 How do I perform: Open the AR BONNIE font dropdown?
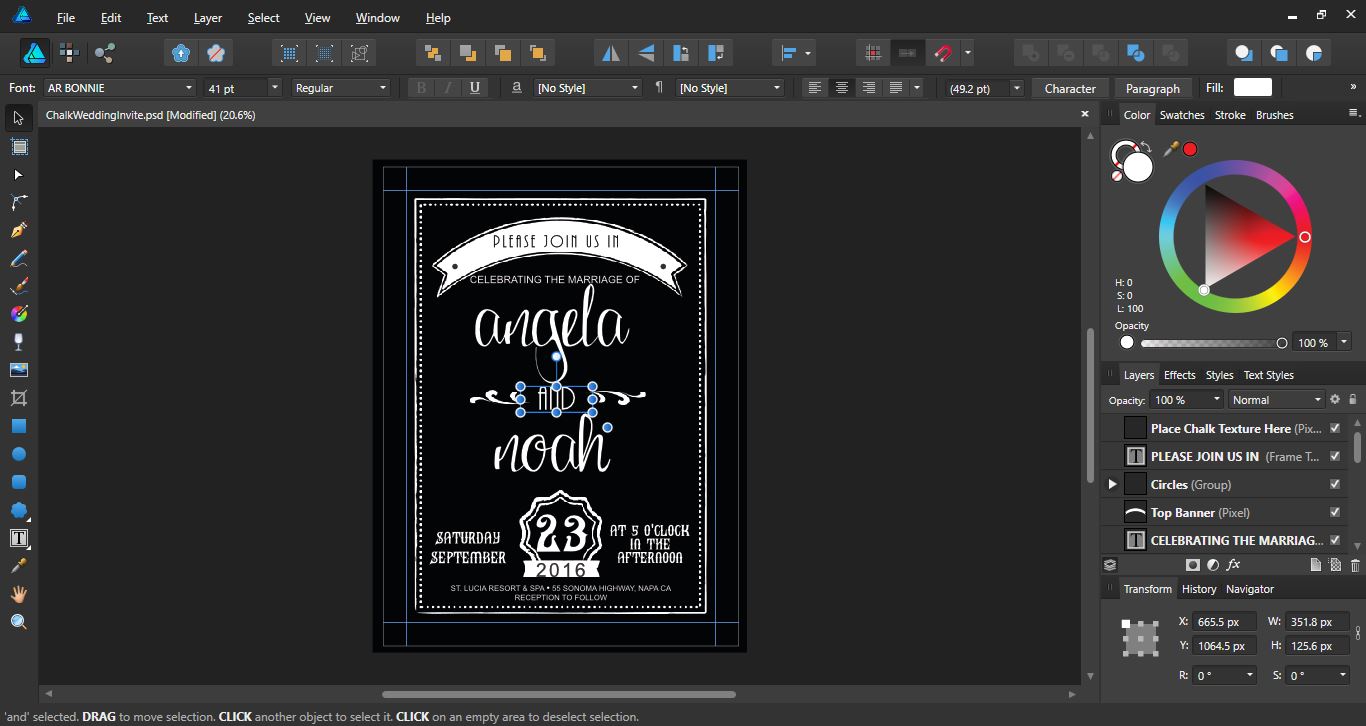pyautogui.click(x=188, y=88)
